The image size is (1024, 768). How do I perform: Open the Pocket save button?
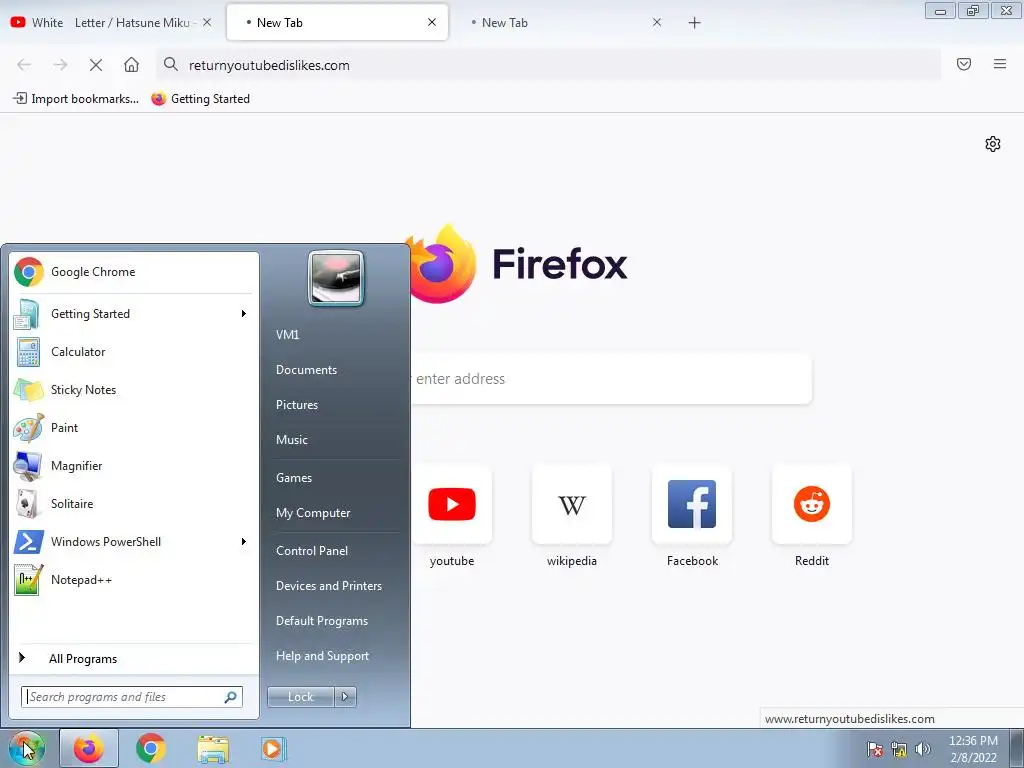point(964,64)
